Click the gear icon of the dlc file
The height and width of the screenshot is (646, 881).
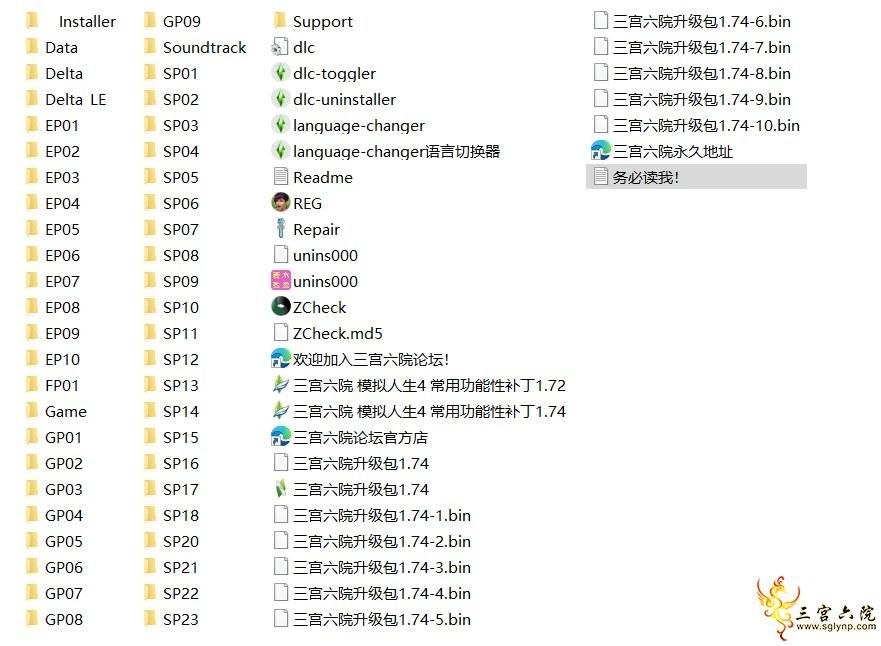tap(280, 48)
